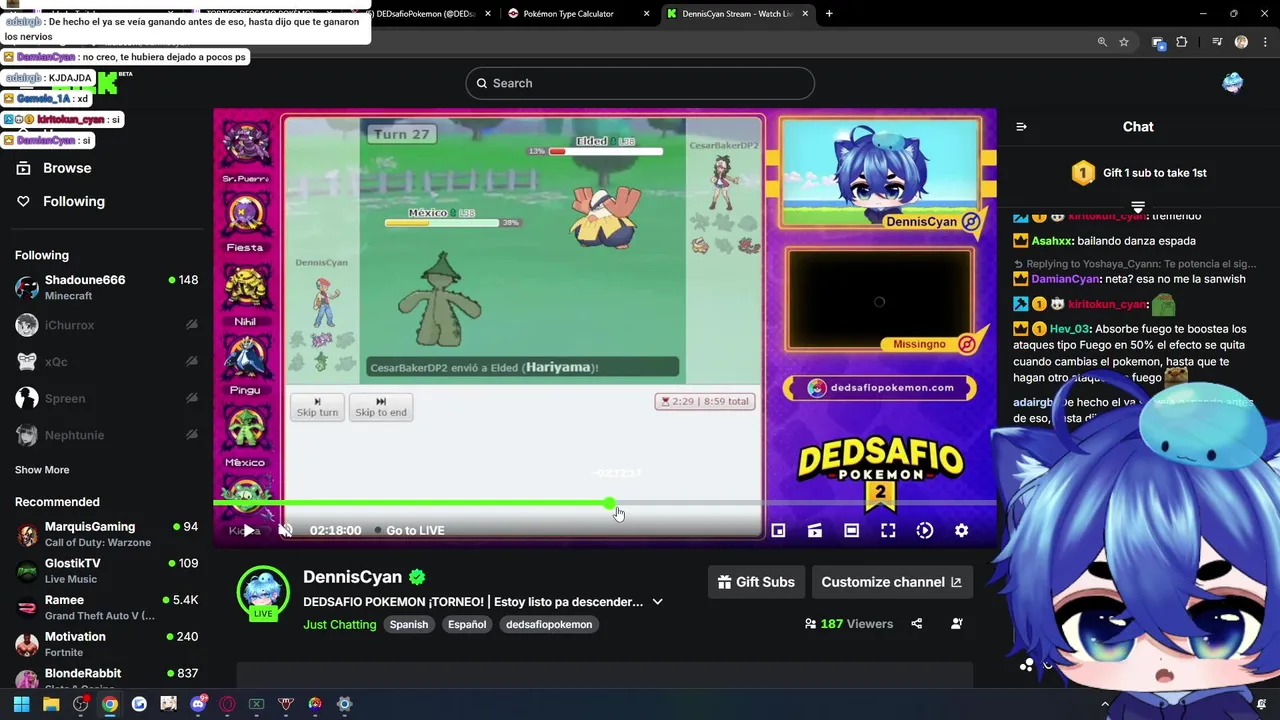Switch to Pokémon Type Calculator tab
Image resolution: width=1280 pixels, height=720 pixels.
(578, 14)
